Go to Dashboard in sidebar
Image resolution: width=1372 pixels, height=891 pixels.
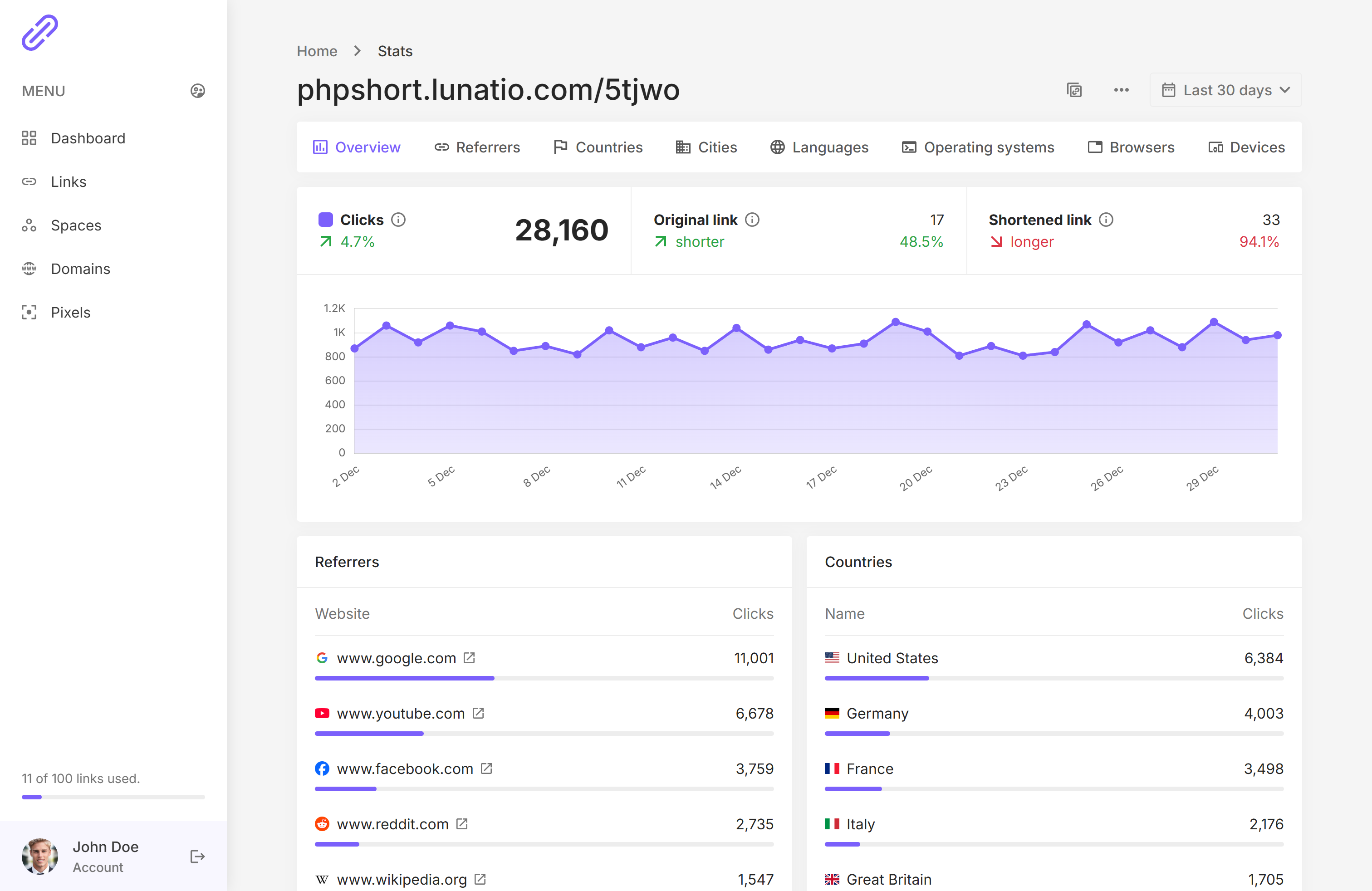click(x=88, y=138)
